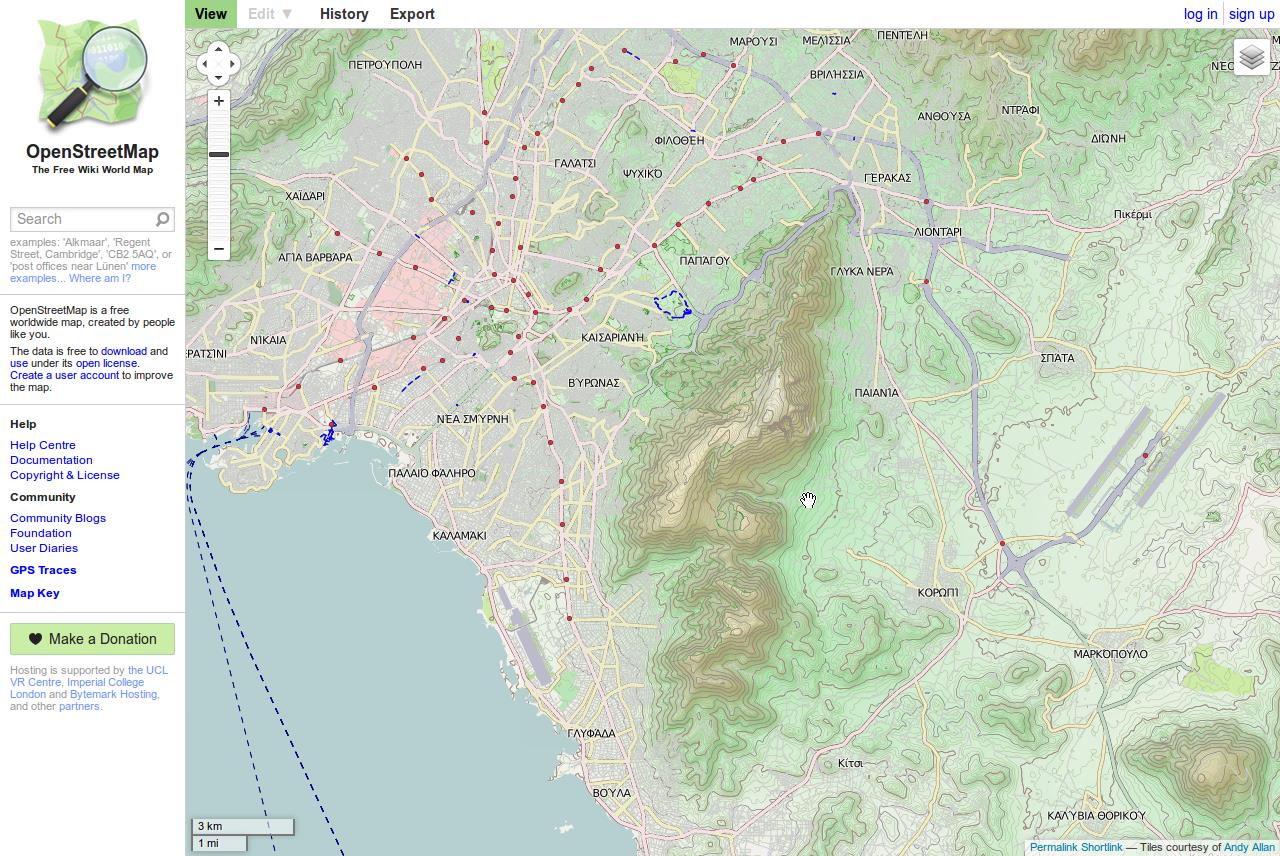Zoom out with the minus button
1280x856 pixels.
pos(218,249)
